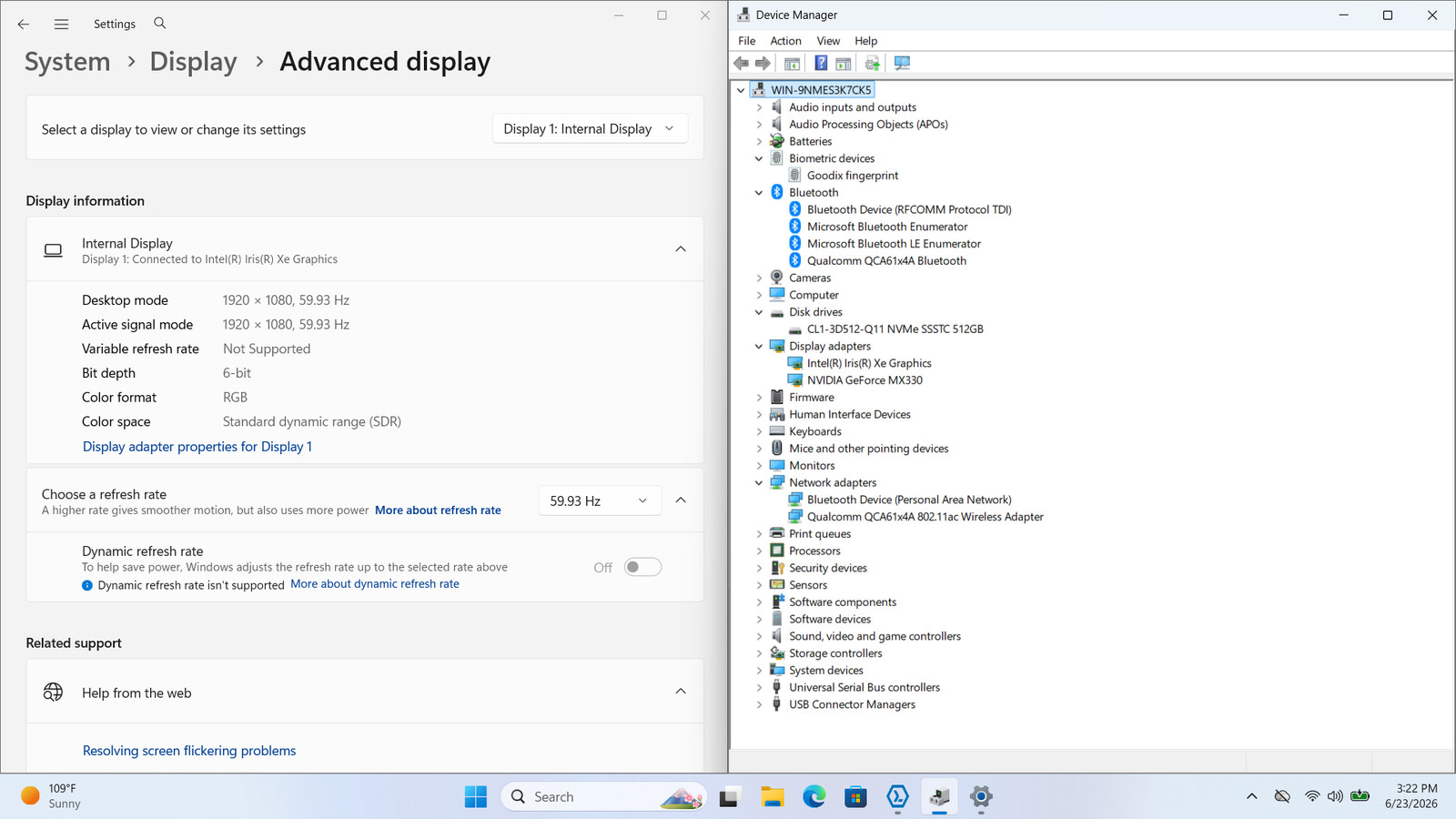The height and width of the screenshot is (819, 1456).
Task: Click the Wi-Fi tray icon
Action: pos(1312,796)
